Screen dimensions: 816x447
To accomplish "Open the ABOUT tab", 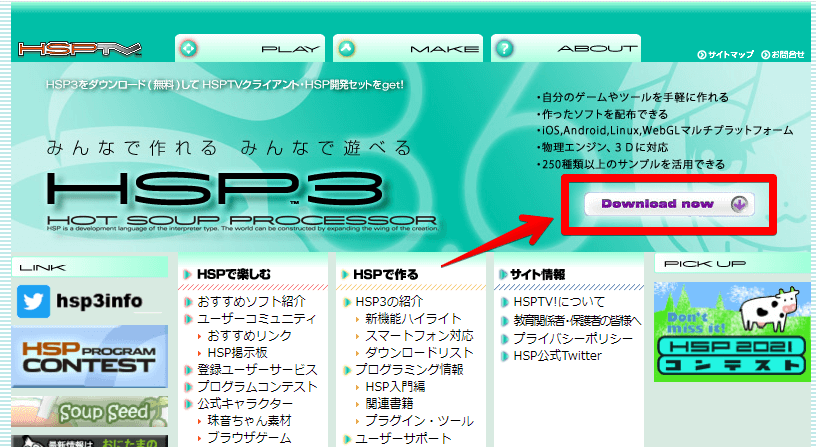I will click(x=566, y=48).
